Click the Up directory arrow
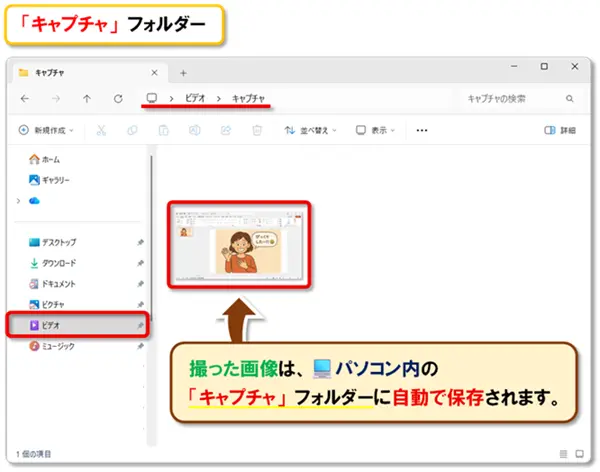 tap(87, 99)
